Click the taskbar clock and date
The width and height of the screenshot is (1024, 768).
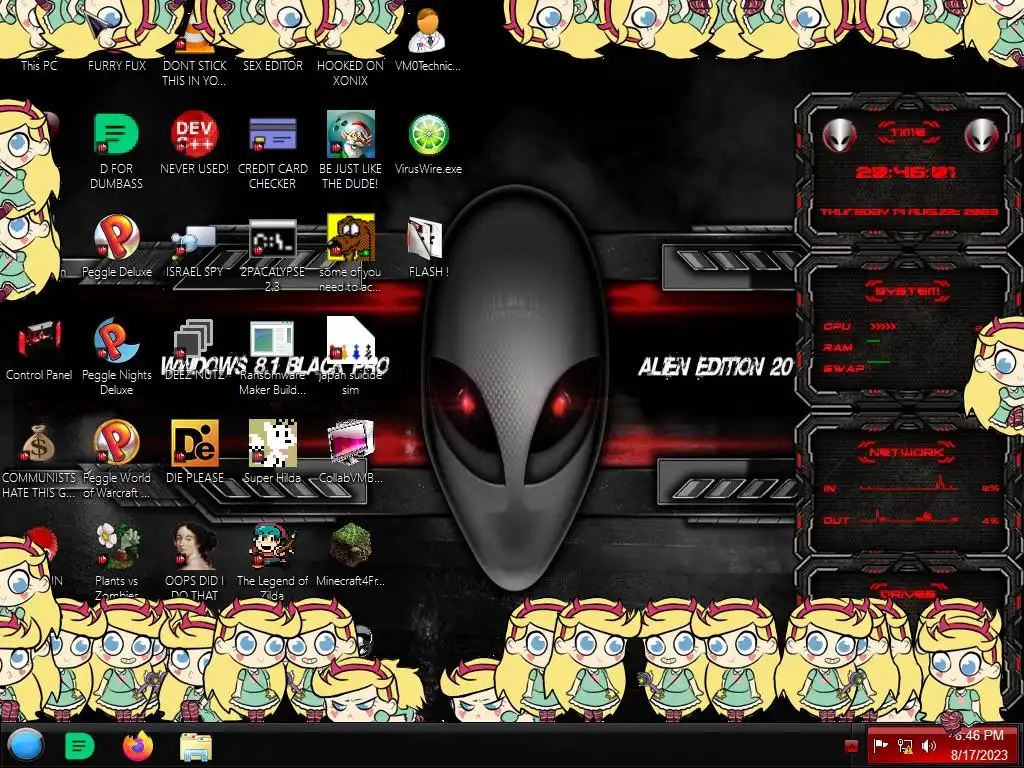click(x=979, y=745)
